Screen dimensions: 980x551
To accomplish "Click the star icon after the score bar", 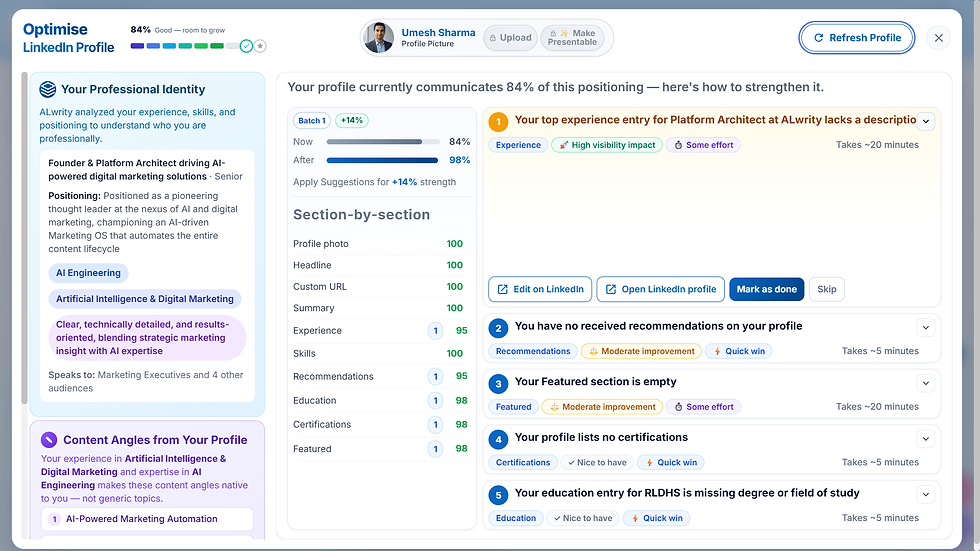I will (260, 46).
